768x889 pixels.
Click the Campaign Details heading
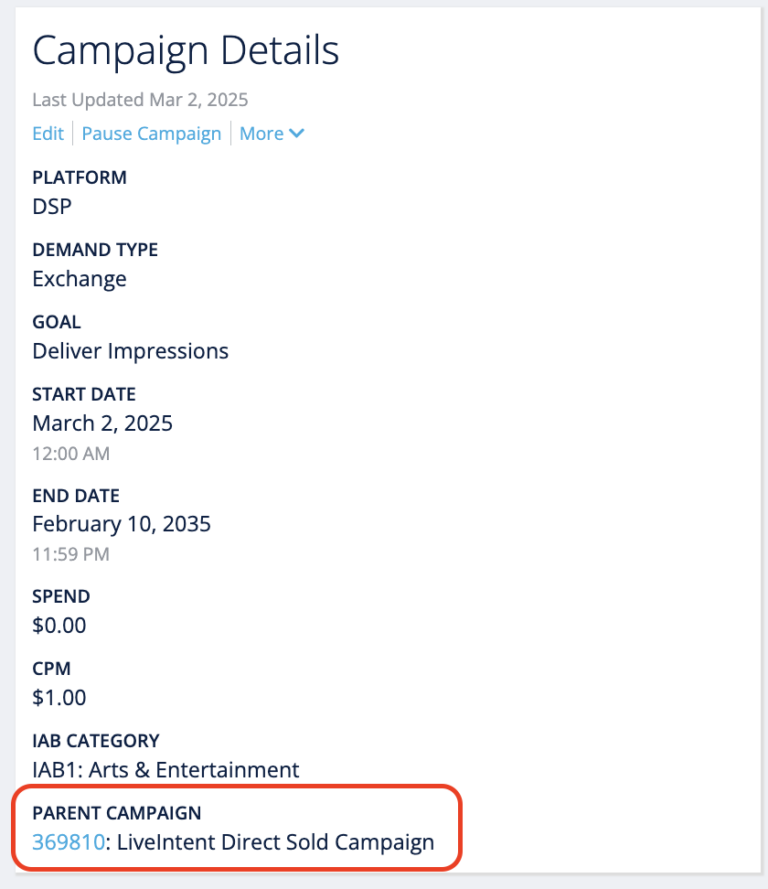[185, 50]
